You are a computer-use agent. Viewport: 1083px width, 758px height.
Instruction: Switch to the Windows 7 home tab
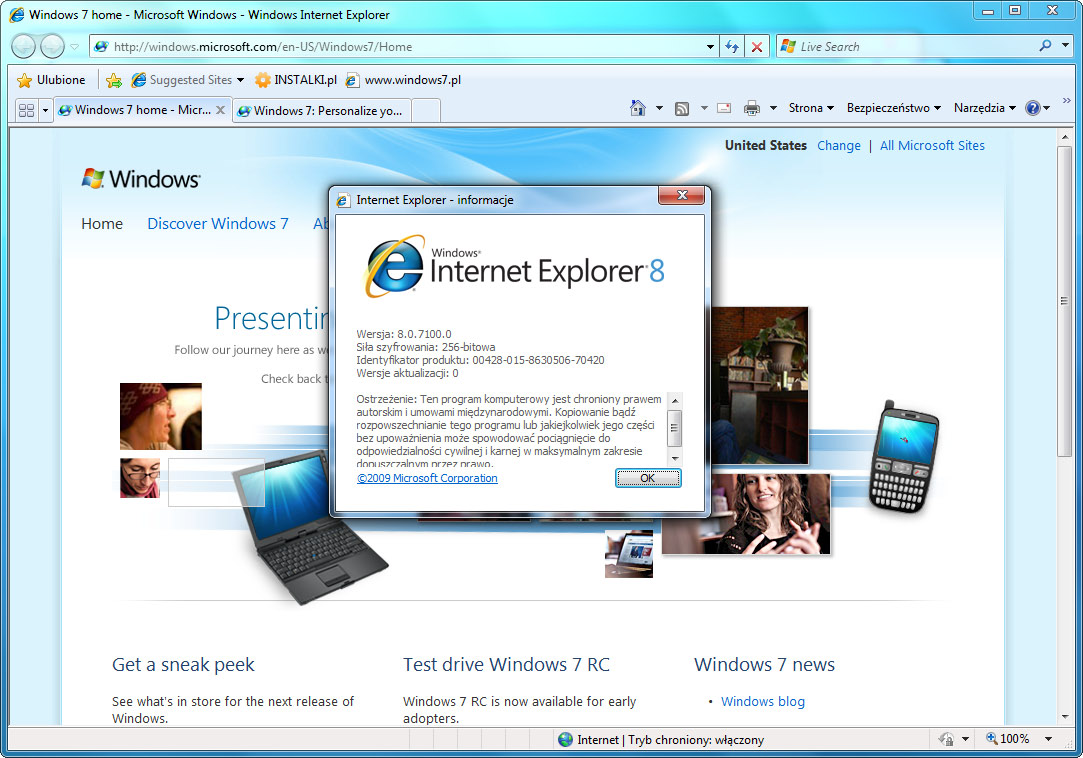point(135,110)
